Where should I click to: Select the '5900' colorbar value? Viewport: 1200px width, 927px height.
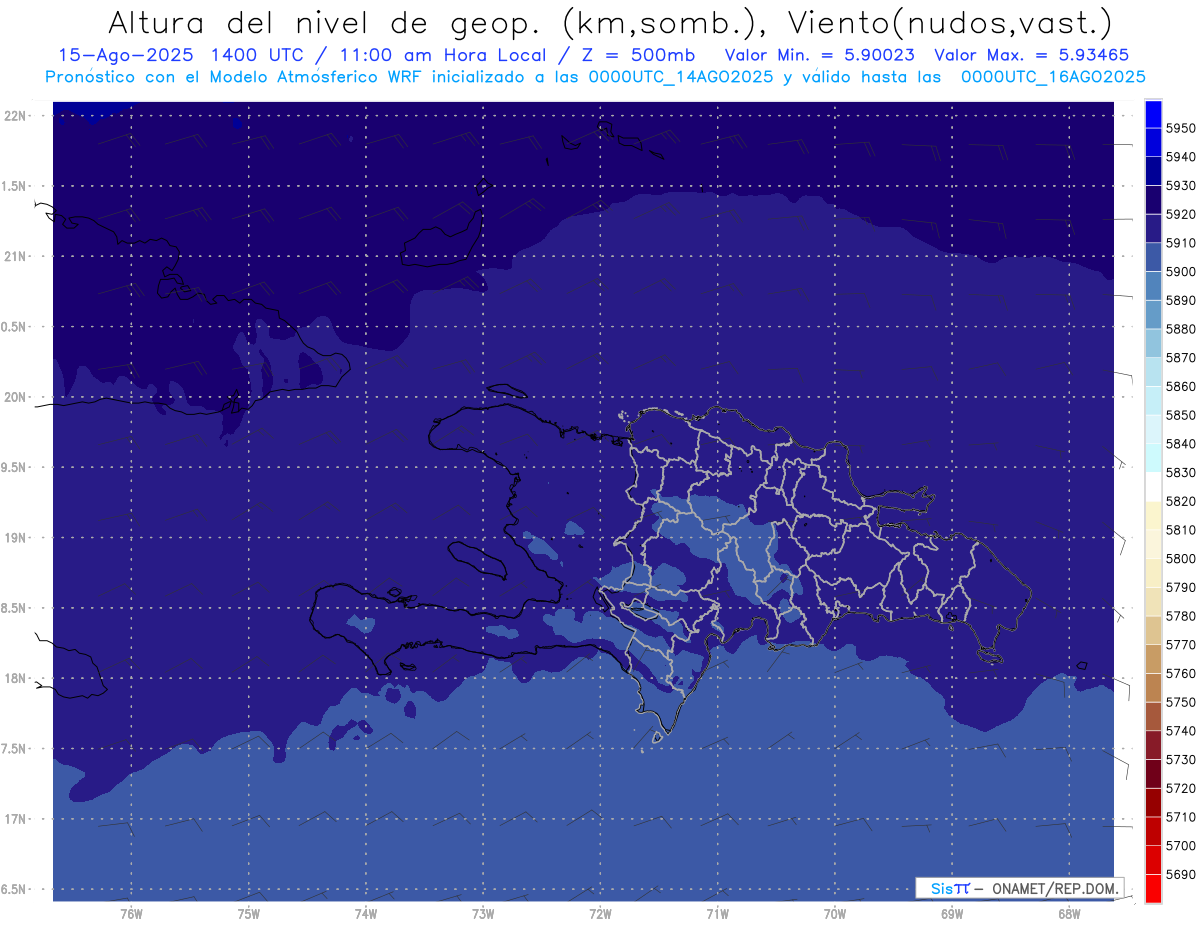click(1181, 272)
